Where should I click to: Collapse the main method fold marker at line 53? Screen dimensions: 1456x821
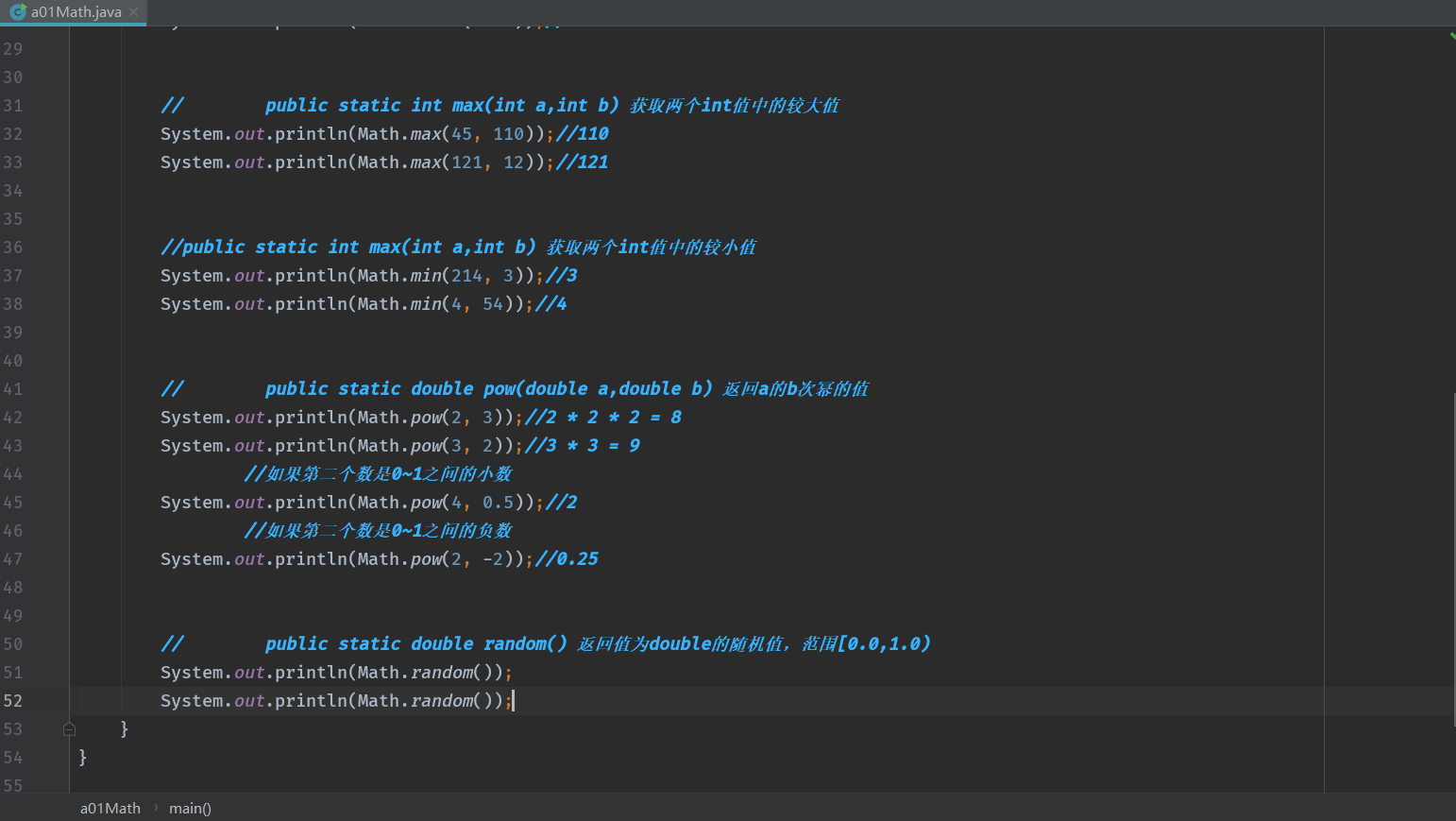(69, 729)
